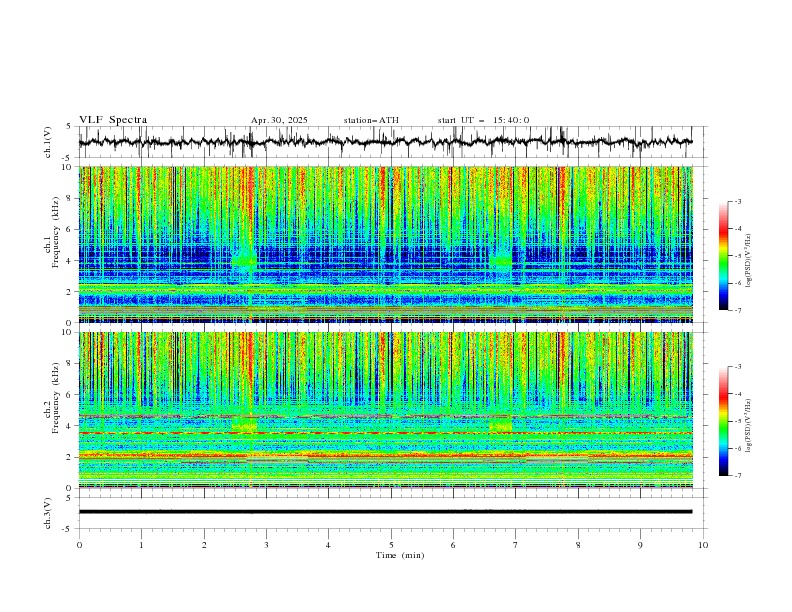Click the ch.1 "Frequency (kHz)" axis label
This screenshot has width=792, height=612.
(x=56, y=232)
